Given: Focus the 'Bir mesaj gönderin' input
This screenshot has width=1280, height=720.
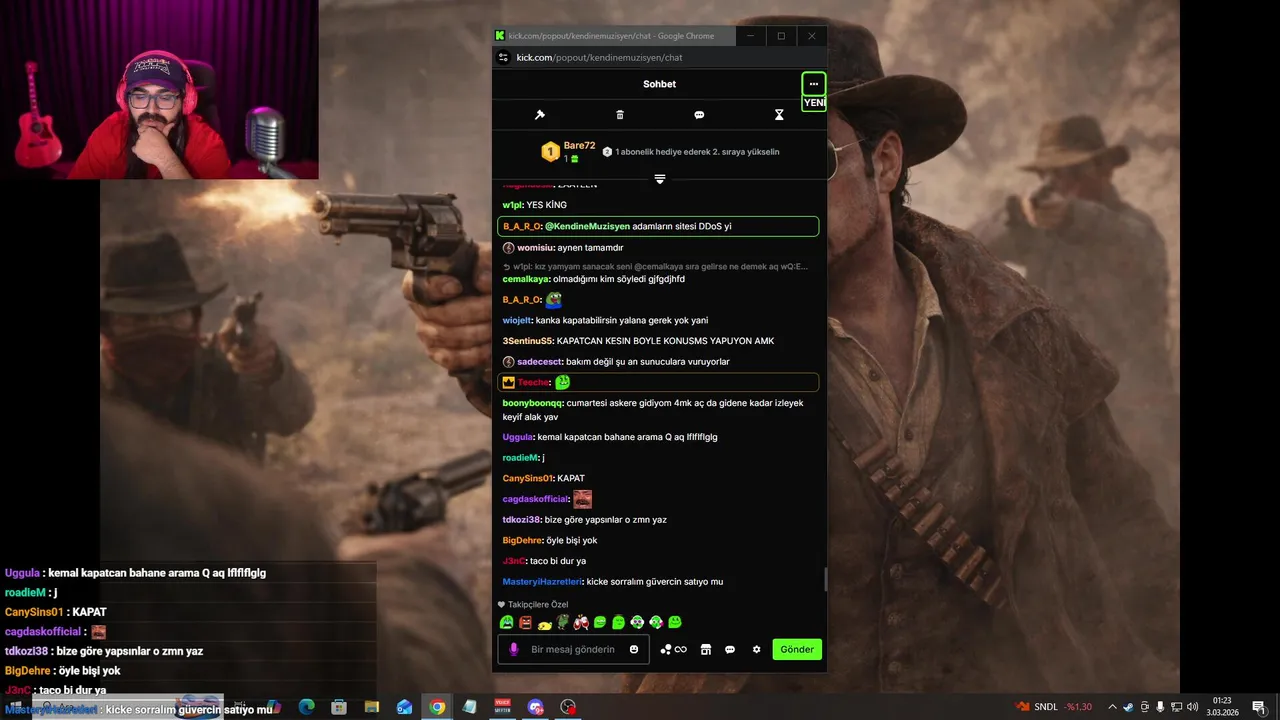Looking at the screenshot, I should [573, 649].
